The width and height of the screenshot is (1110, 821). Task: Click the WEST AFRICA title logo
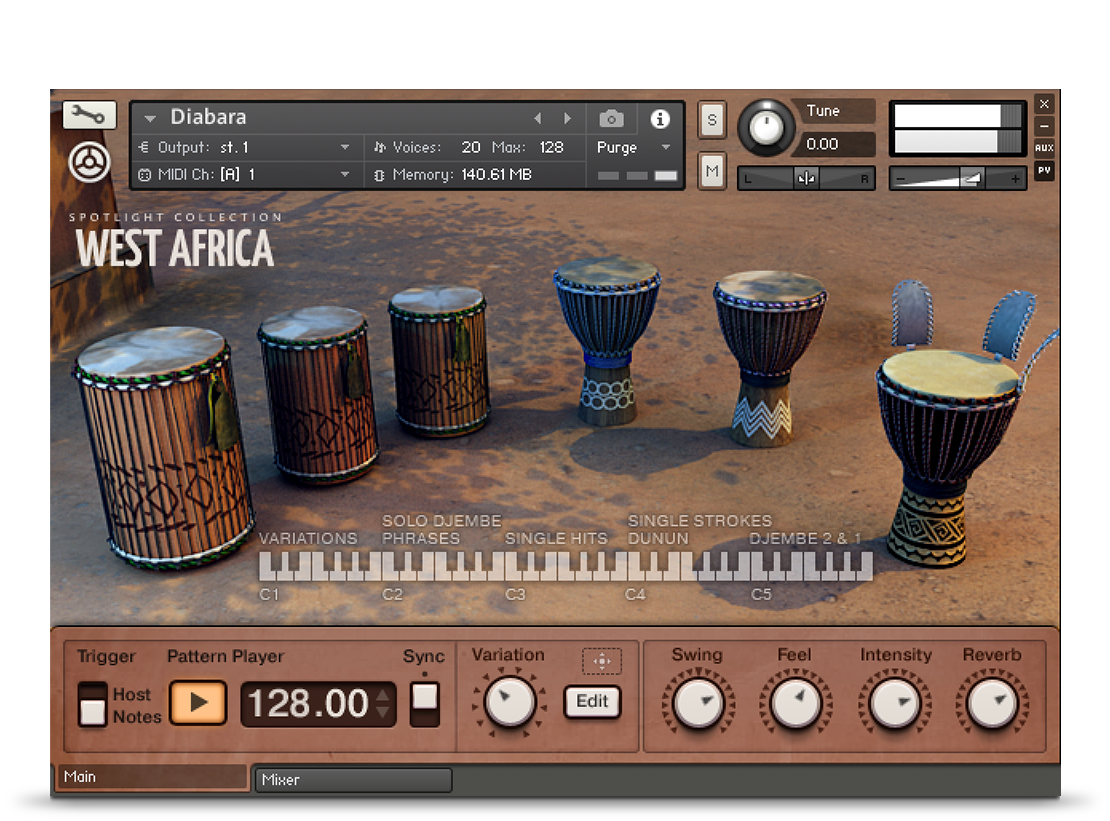click(174, 248)
